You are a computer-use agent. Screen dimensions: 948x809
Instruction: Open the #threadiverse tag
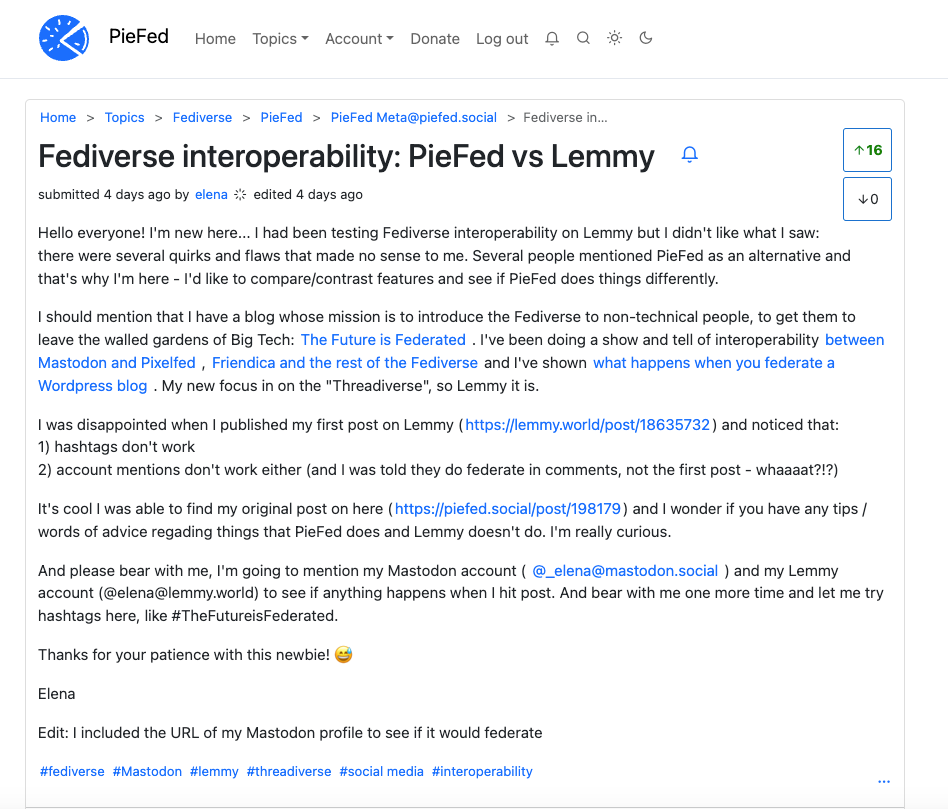289,772
